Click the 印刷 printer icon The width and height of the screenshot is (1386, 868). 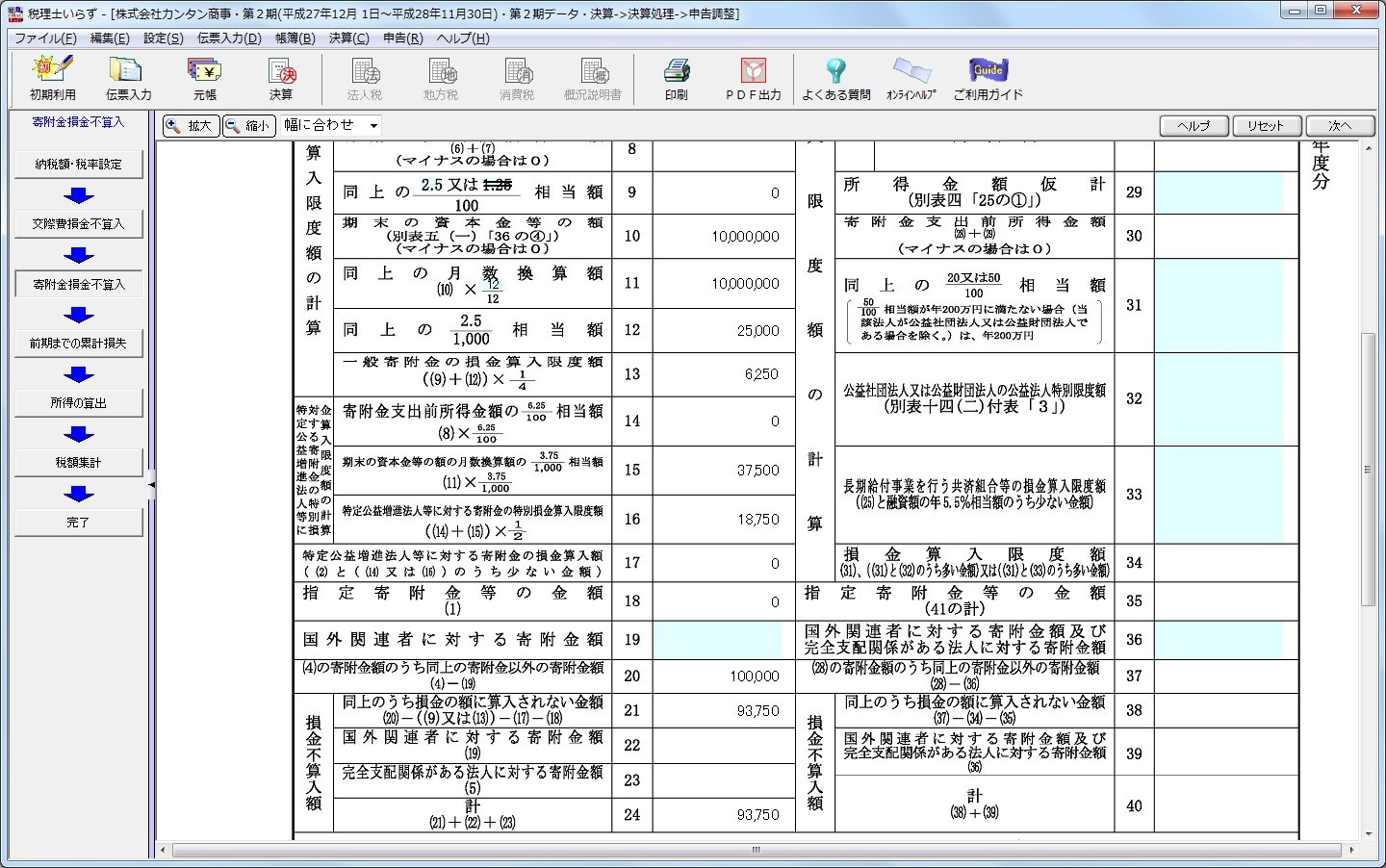[676, 77]
